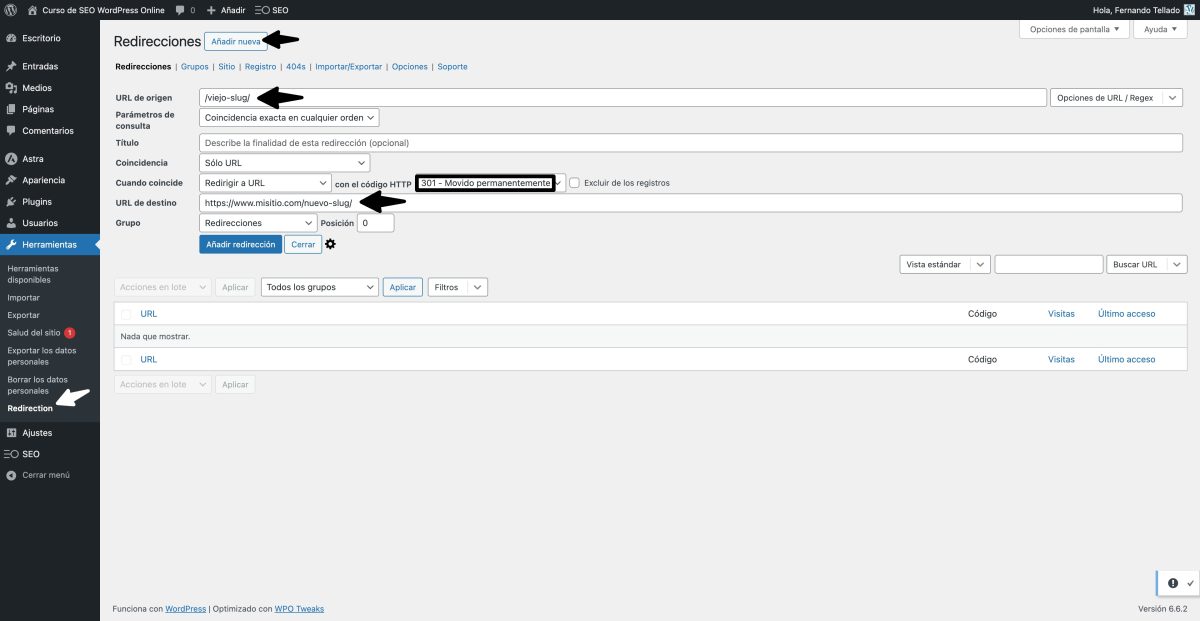Toggle the select-all checkbox in bottom table
Image resolution: width=1200 pixels, height=621 pixels.
coord(126,358)
